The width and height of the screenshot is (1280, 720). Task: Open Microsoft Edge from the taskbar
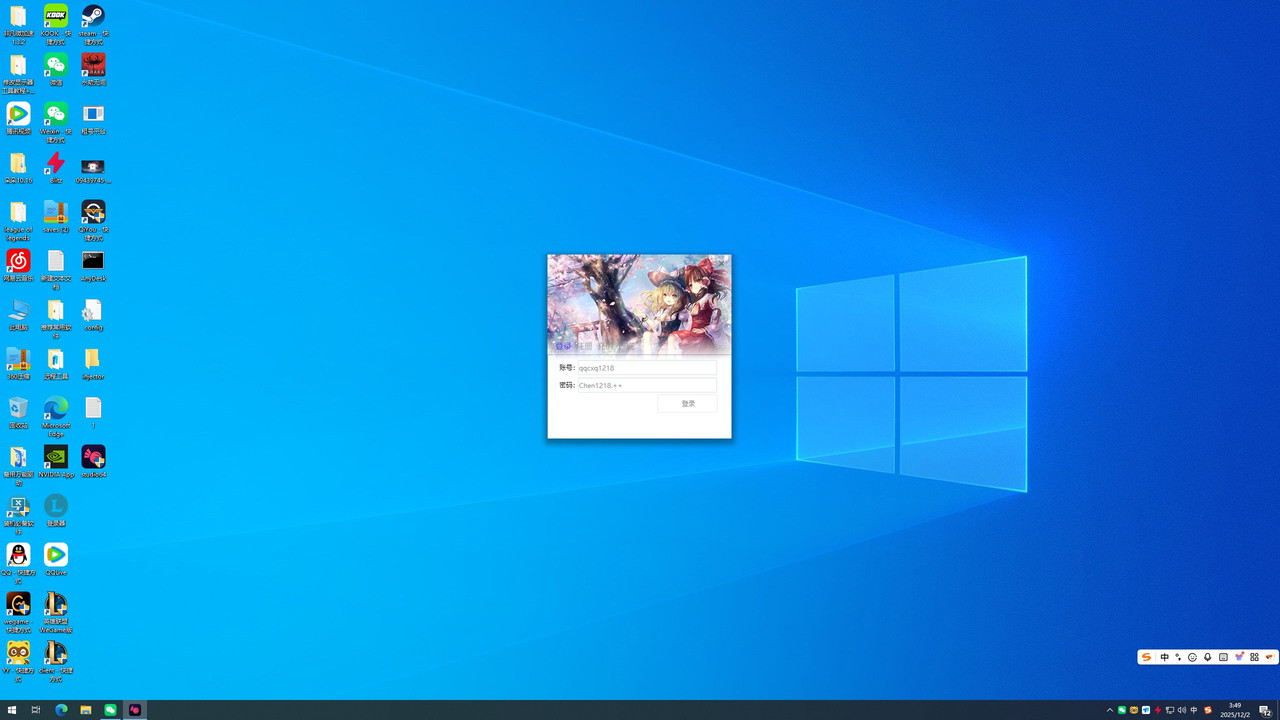[61, 710]
